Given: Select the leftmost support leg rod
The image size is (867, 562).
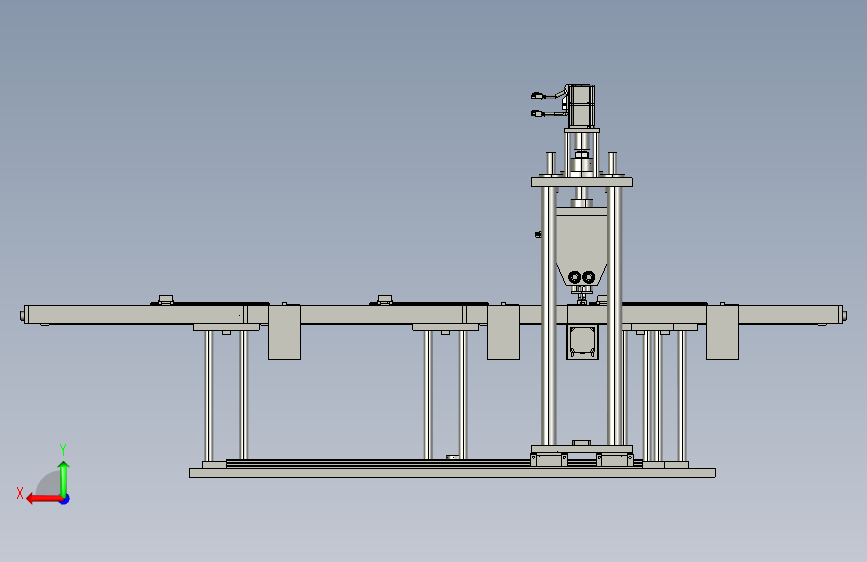Looking at the screenshot, I should 208,396.
